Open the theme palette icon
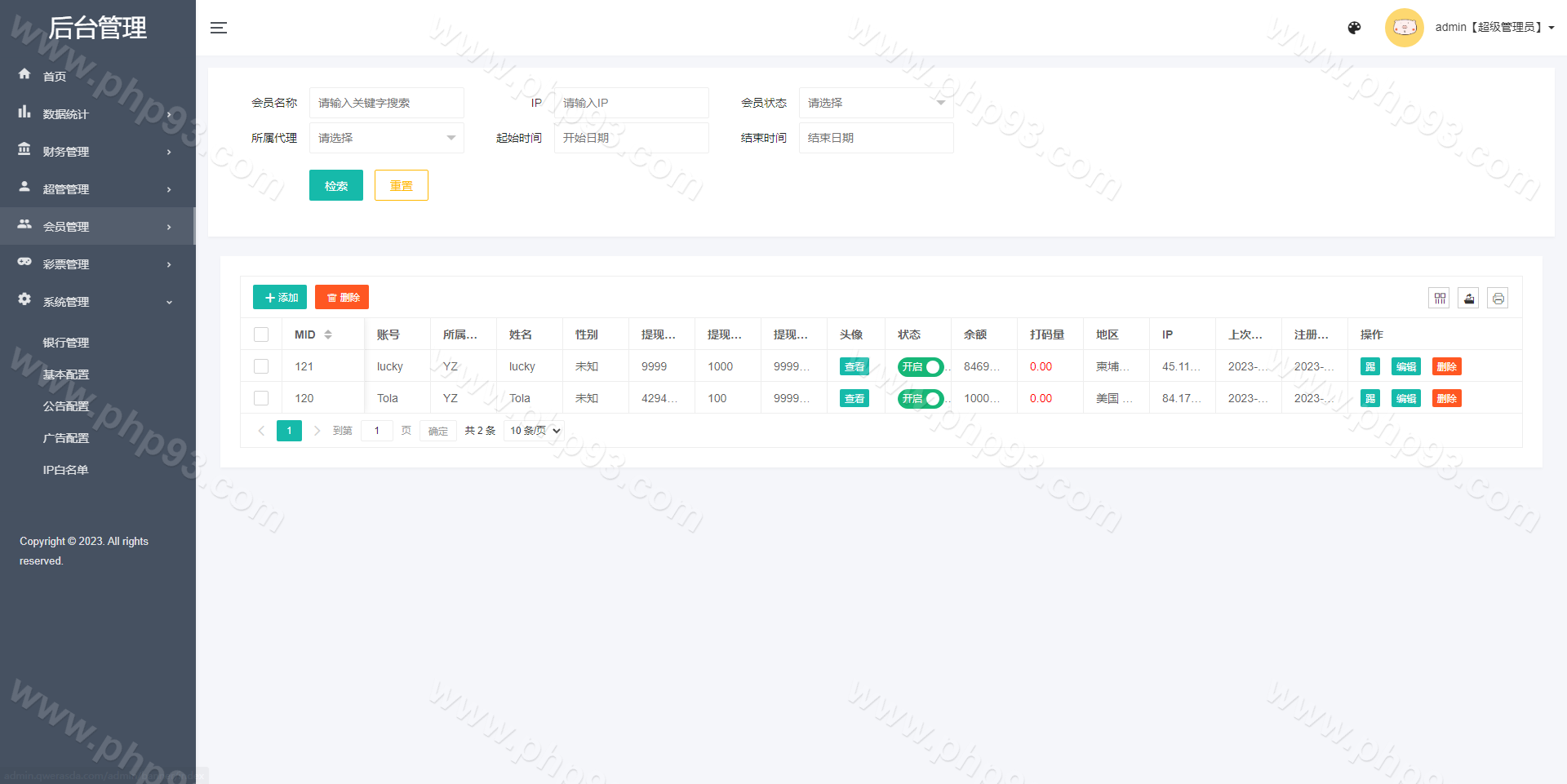This screenshot has height=784, width=1567. (1354, 28)
